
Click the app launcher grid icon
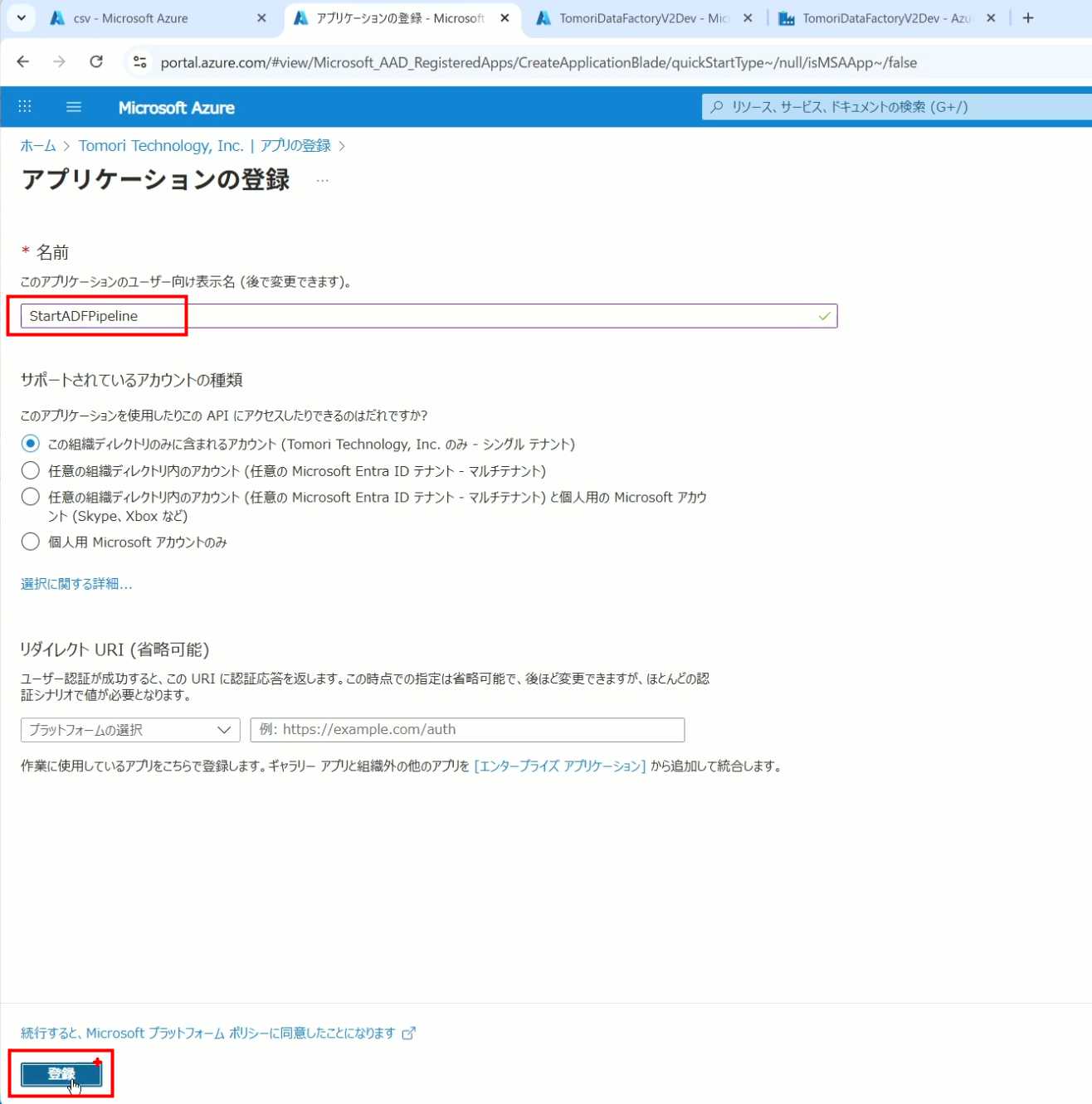coord(25,107)
